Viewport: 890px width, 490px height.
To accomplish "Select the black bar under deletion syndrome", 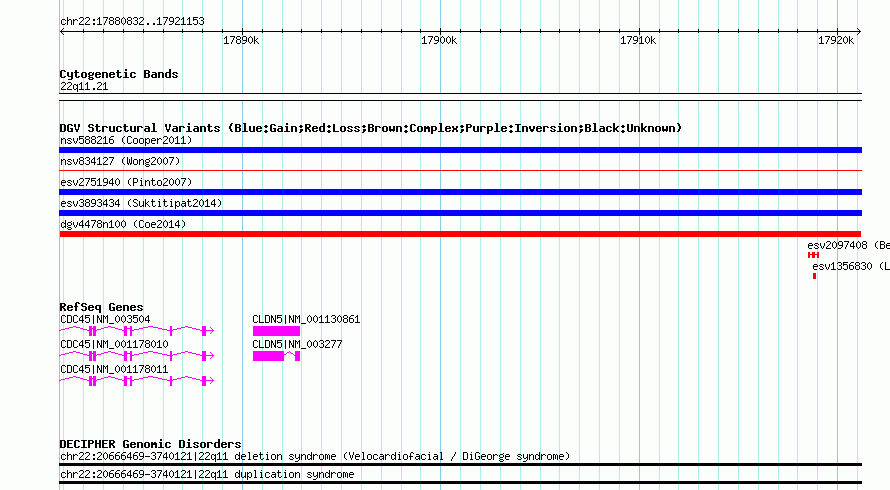I will coord(460,464).
